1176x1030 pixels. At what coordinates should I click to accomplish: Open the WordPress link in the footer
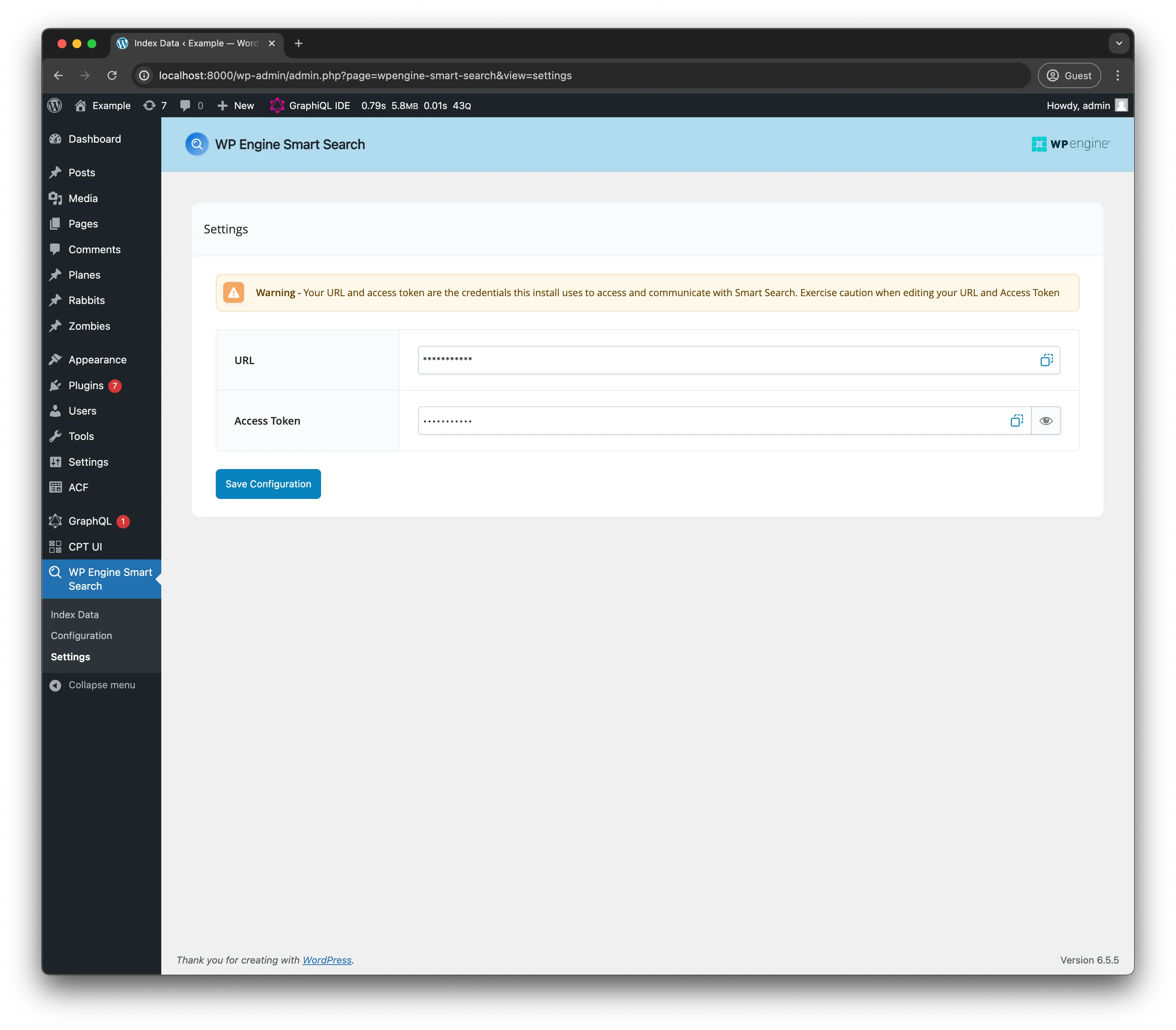click(x=327, y=960)
